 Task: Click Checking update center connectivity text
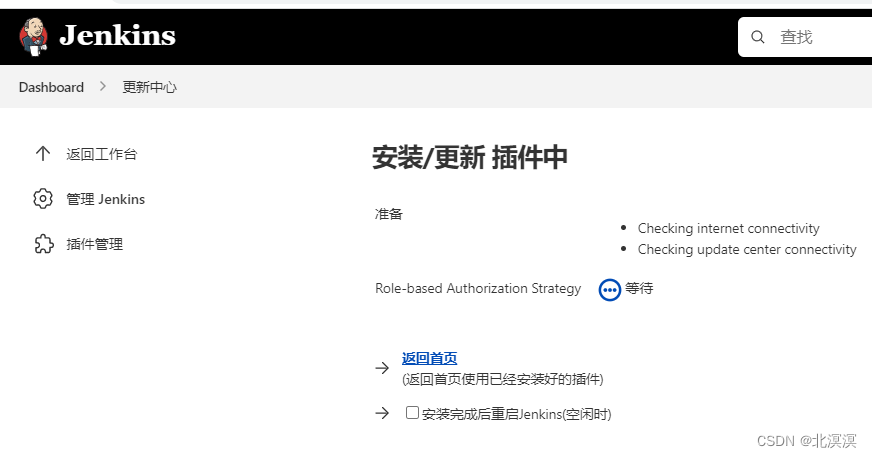(x=747, y=250)
